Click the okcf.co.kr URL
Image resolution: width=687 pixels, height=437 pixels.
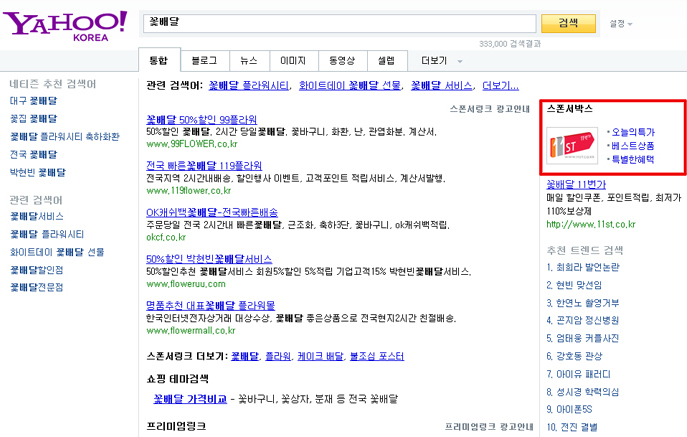pyautogui.click(x=166, y=237)
